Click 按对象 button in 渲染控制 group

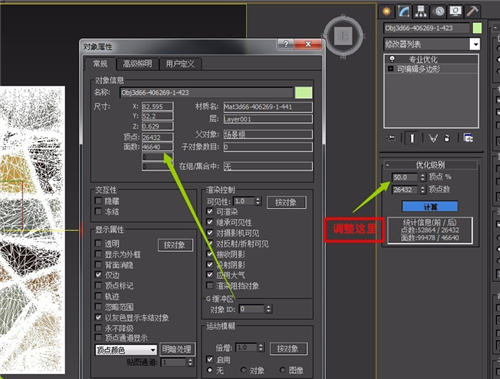(286, 202)
